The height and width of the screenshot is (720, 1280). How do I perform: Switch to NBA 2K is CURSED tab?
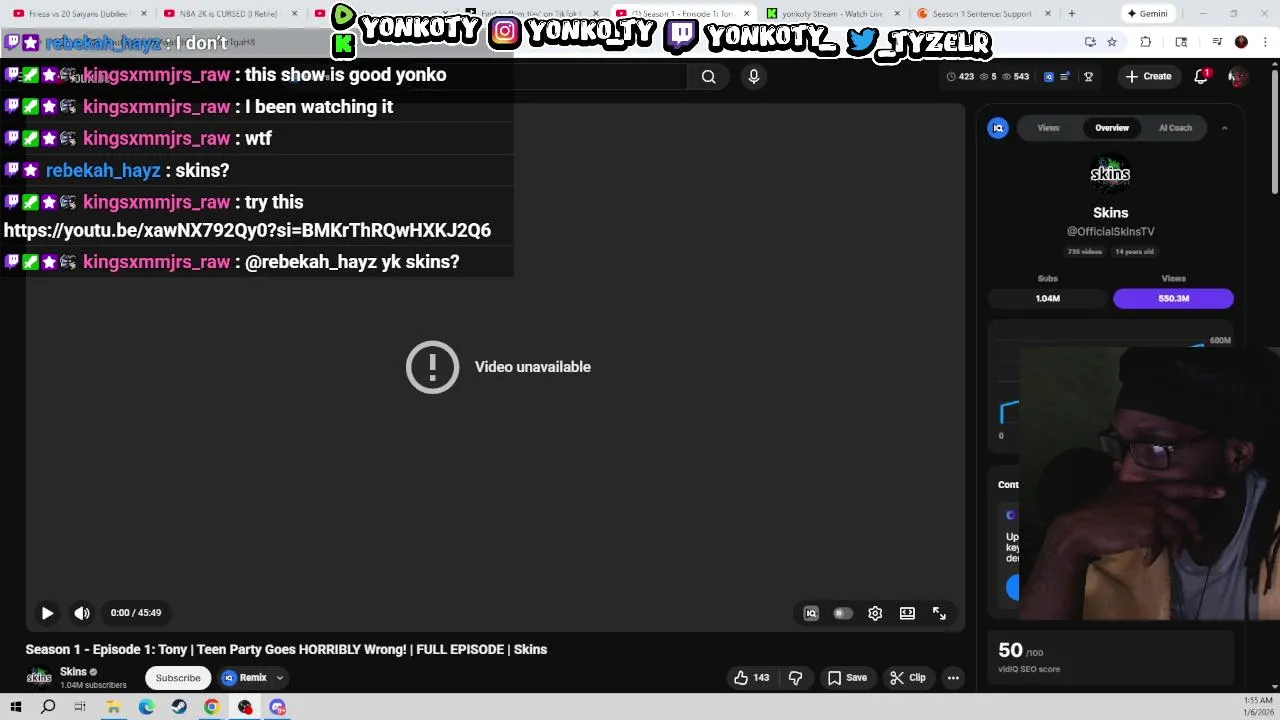coord(228,14)
